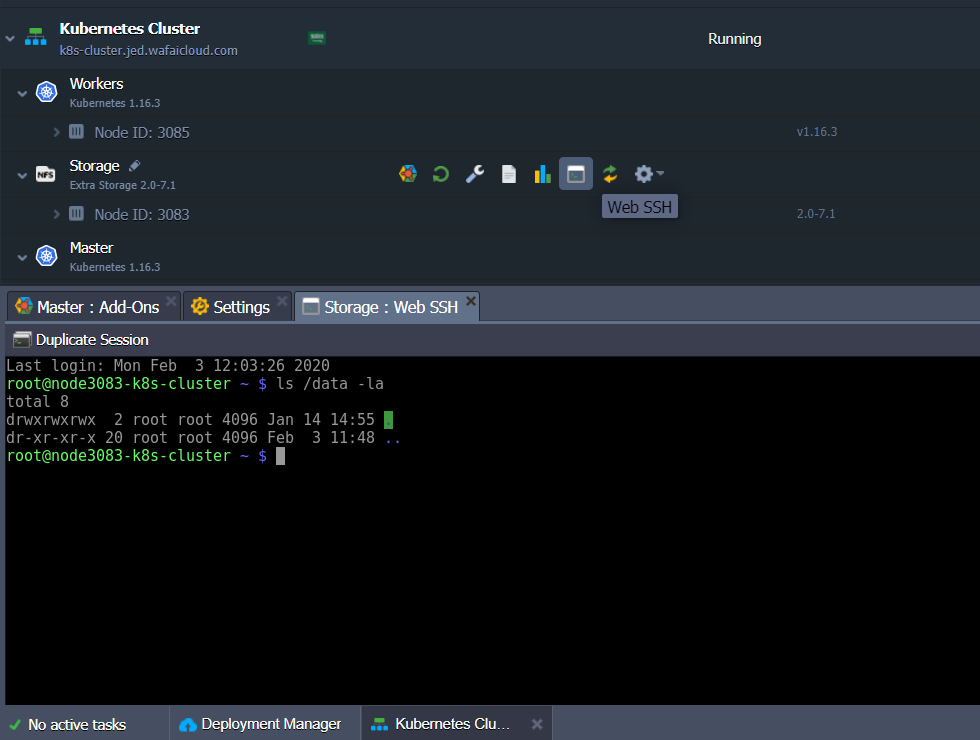980x740 pixels.
Task: Click the 'ls /data -la' command text
Action: 330,383
